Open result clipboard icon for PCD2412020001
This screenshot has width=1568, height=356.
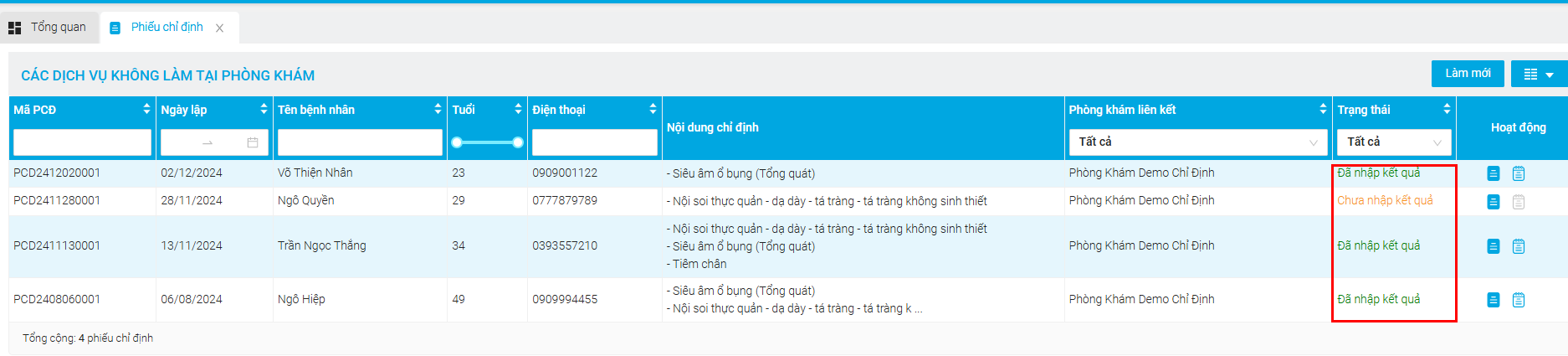point(1519,173)
